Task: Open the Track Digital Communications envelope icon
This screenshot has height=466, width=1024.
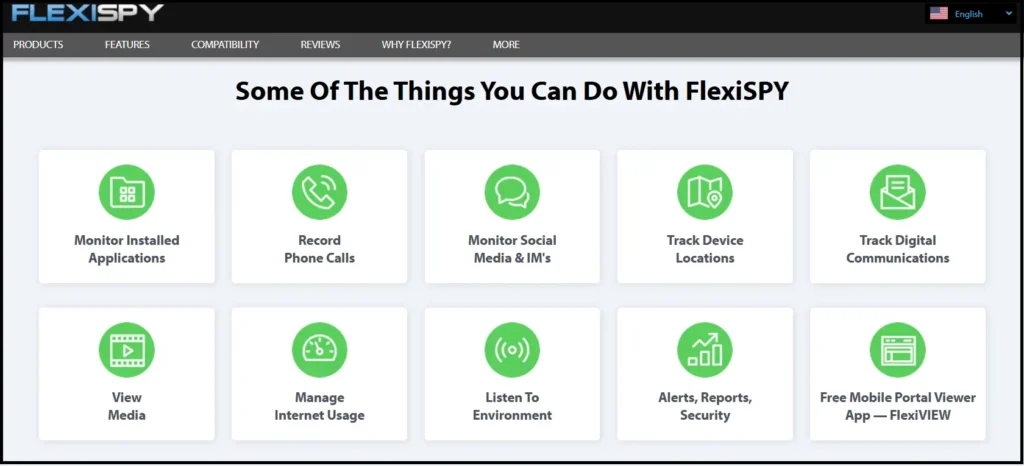Action: coord(897,192)
